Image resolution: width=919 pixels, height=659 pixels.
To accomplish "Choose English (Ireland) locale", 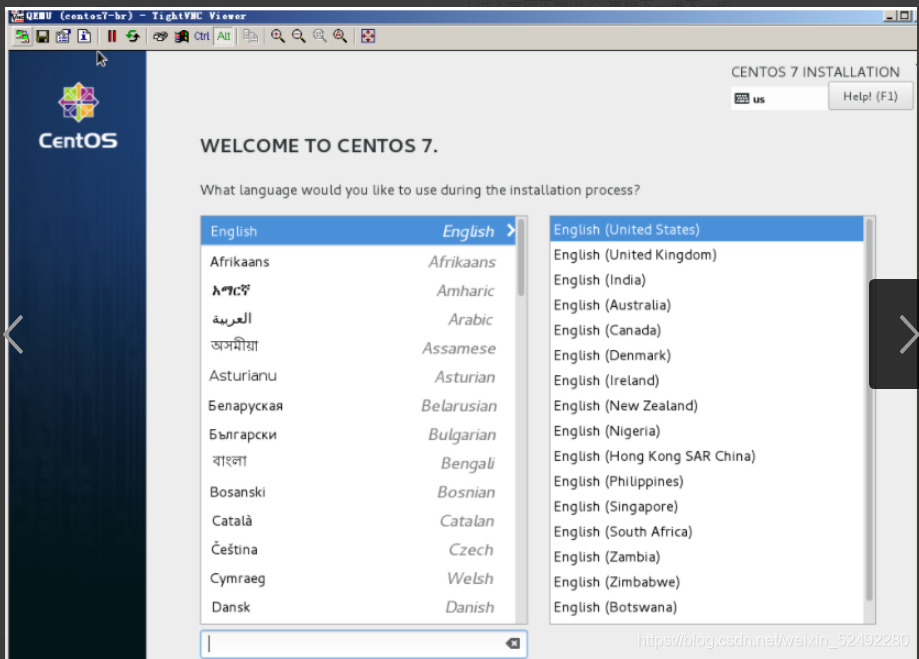I will [706, 381].
